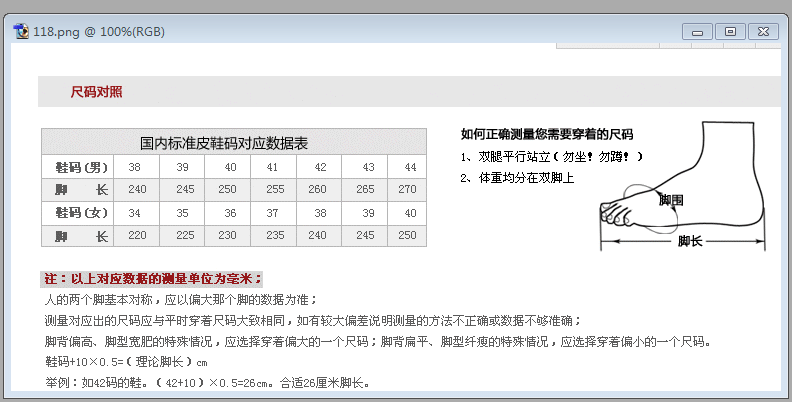The width and height of the screenshot is (792, 402).
Task: Click foot length cell 265
Action: [365, 189]
